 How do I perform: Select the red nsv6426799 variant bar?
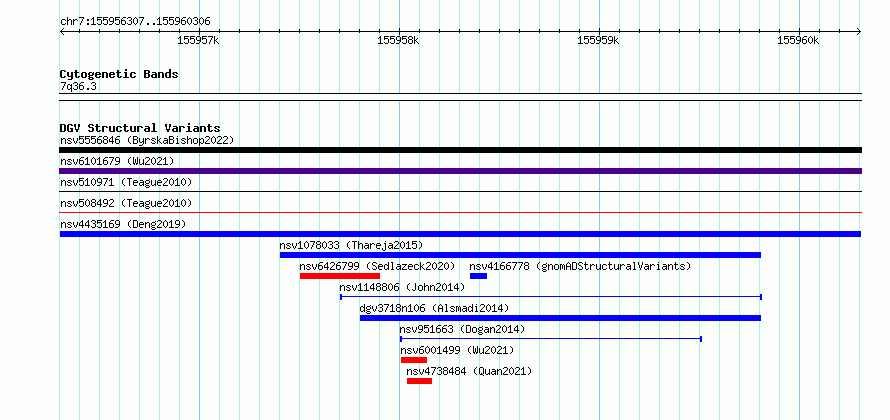(339, 276)
